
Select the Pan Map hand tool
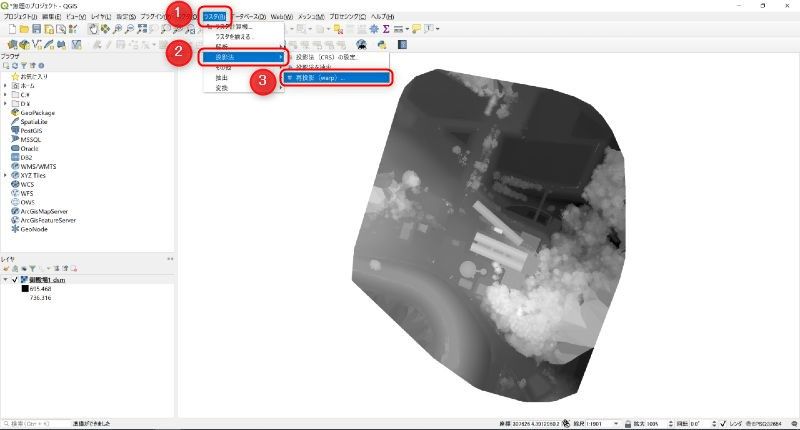(93, 30)
